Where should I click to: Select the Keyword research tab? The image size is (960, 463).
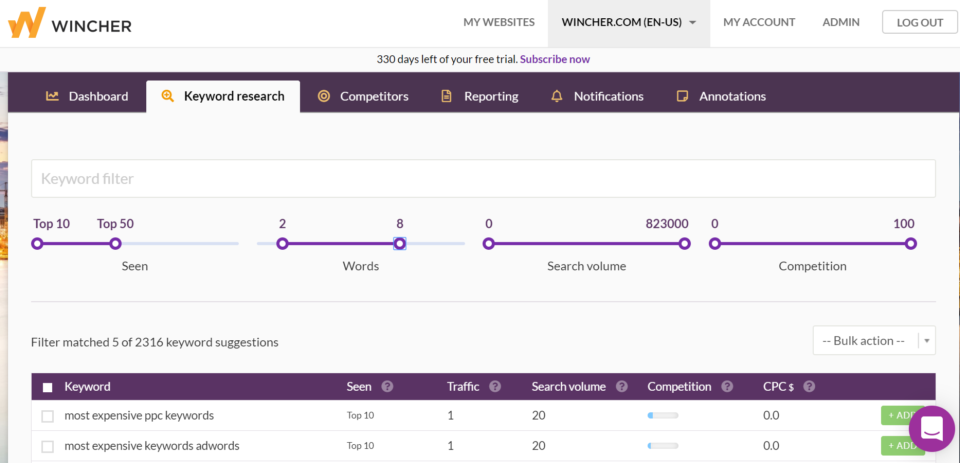[223, 96]
